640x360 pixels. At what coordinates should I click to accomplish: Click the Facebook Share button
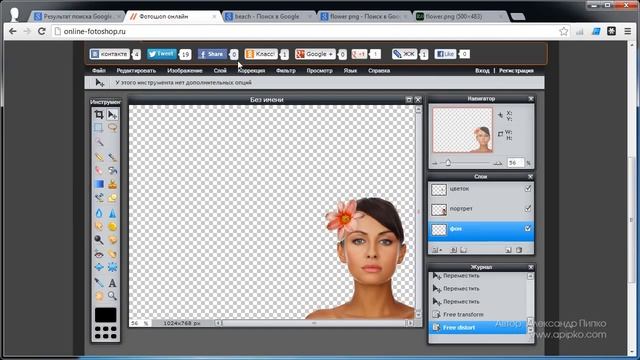[x=212, y=54]
